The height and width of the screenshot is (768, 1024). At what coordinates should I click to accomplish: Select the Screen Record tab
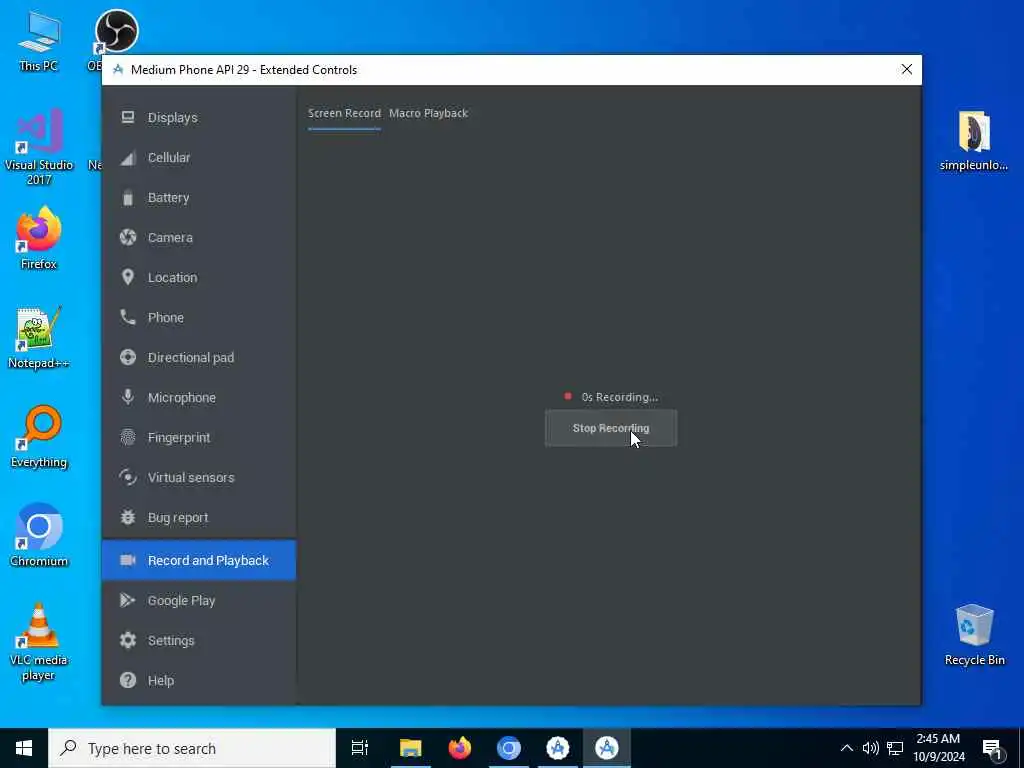(x=344, y=113)
